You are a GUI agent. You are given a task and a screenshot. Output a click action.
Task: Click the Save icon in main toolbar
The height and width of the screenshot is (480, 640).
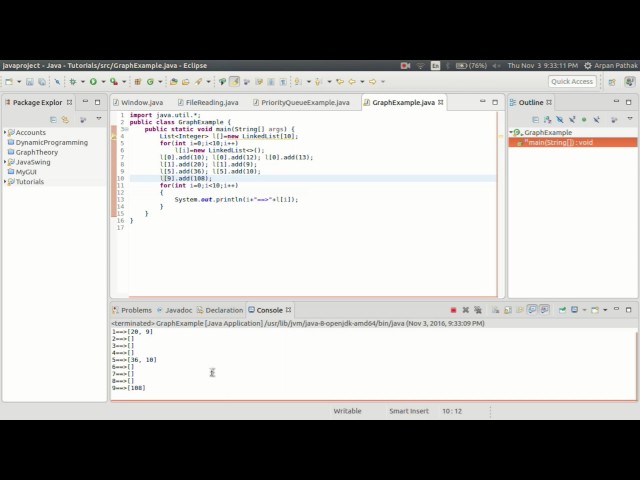click(x=29, y=82)
